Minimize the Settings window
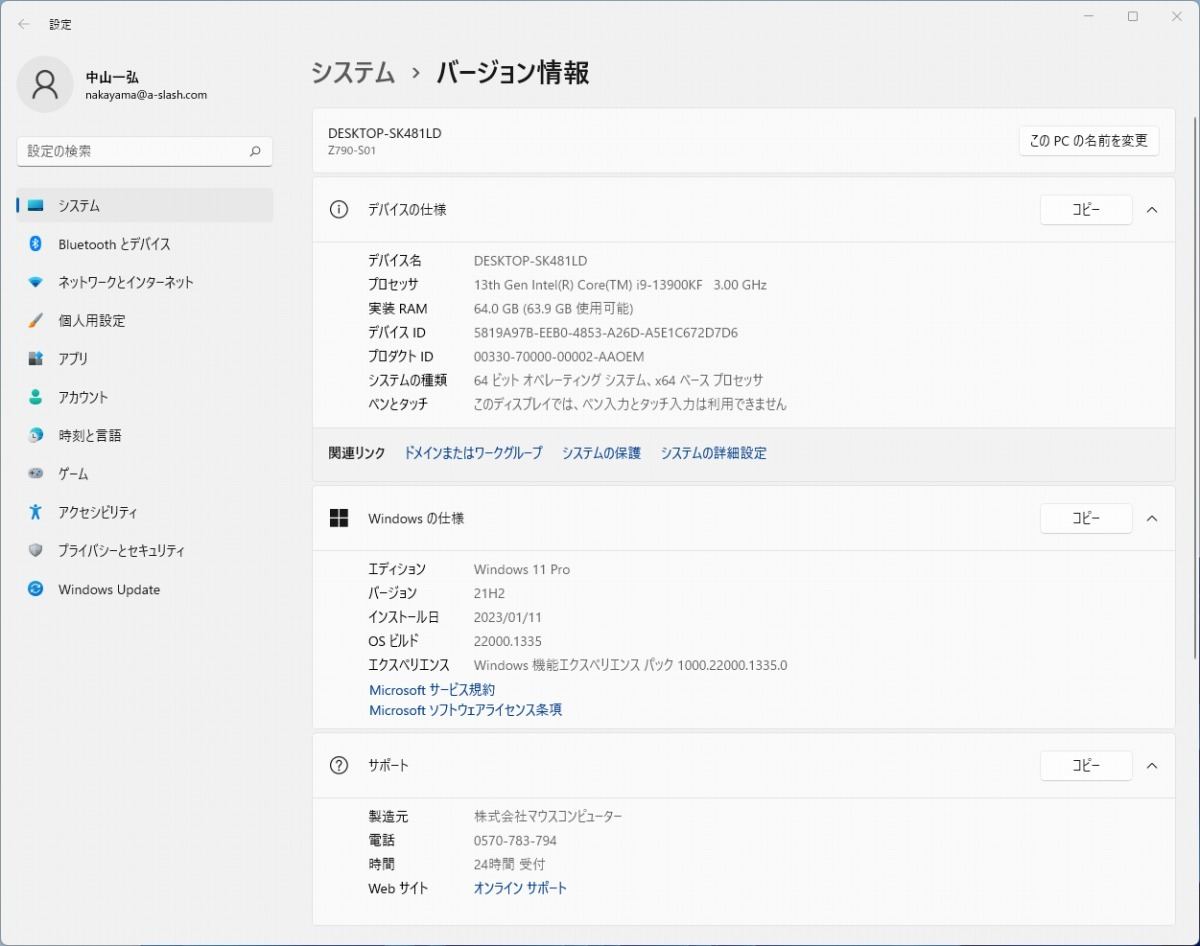 [x=1087, y=16]
